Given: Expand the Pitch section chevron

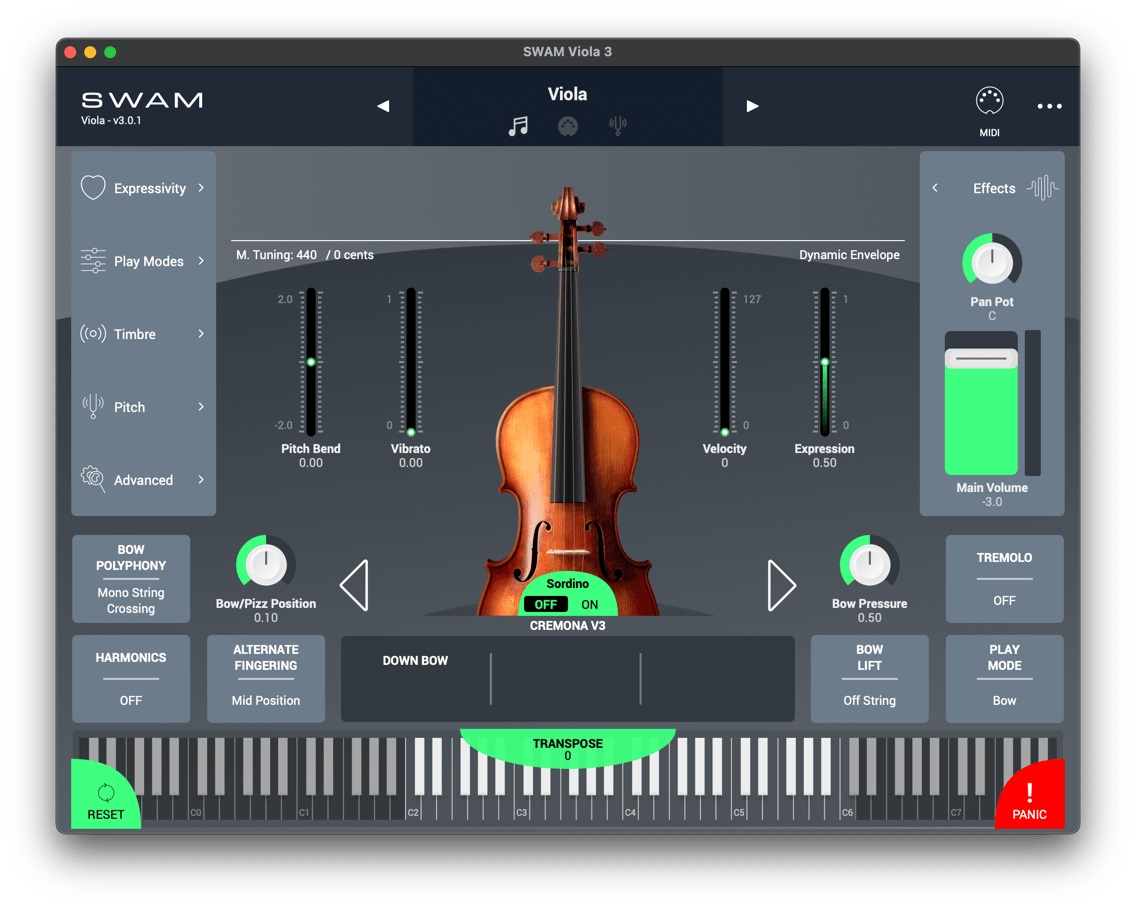Looking at the screenshot, I should pos(201,407).
